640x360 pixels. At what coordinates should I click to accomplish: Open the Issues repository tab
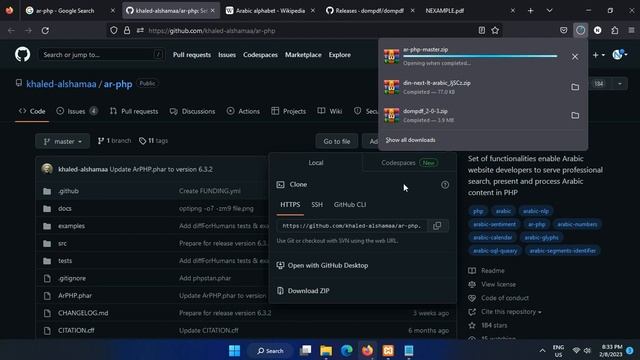pyautogui.click(x=77, y=111)
